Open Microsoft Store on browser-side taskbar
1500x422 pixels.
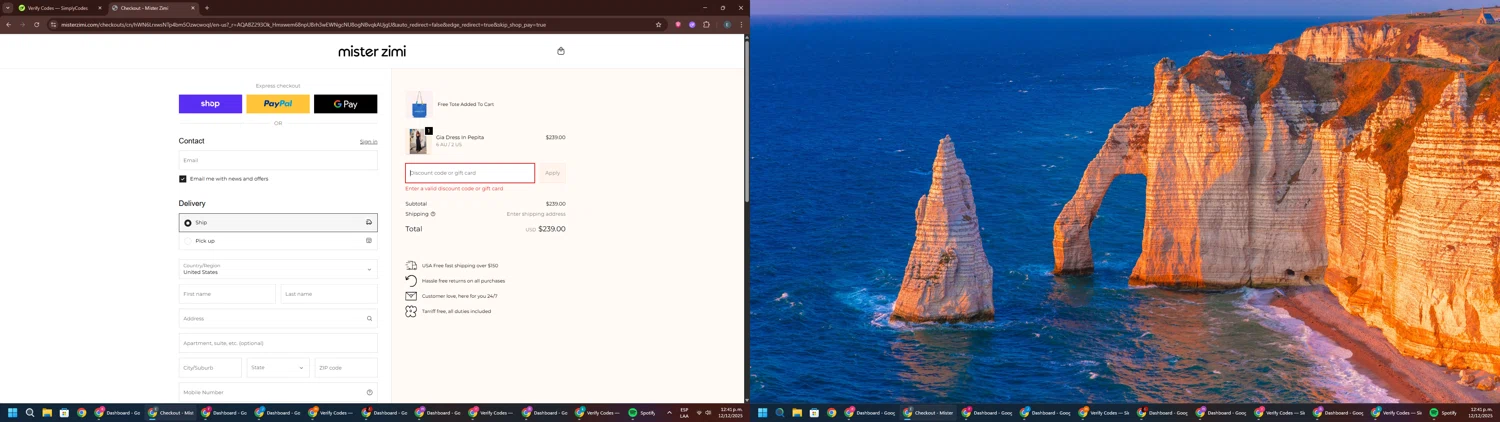64,413
